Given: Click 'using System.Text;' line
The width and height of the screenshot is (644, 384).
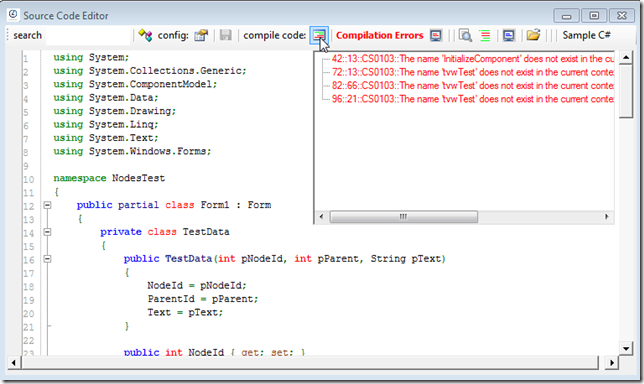Looking at the screenshot, I should tap(106, 138).
